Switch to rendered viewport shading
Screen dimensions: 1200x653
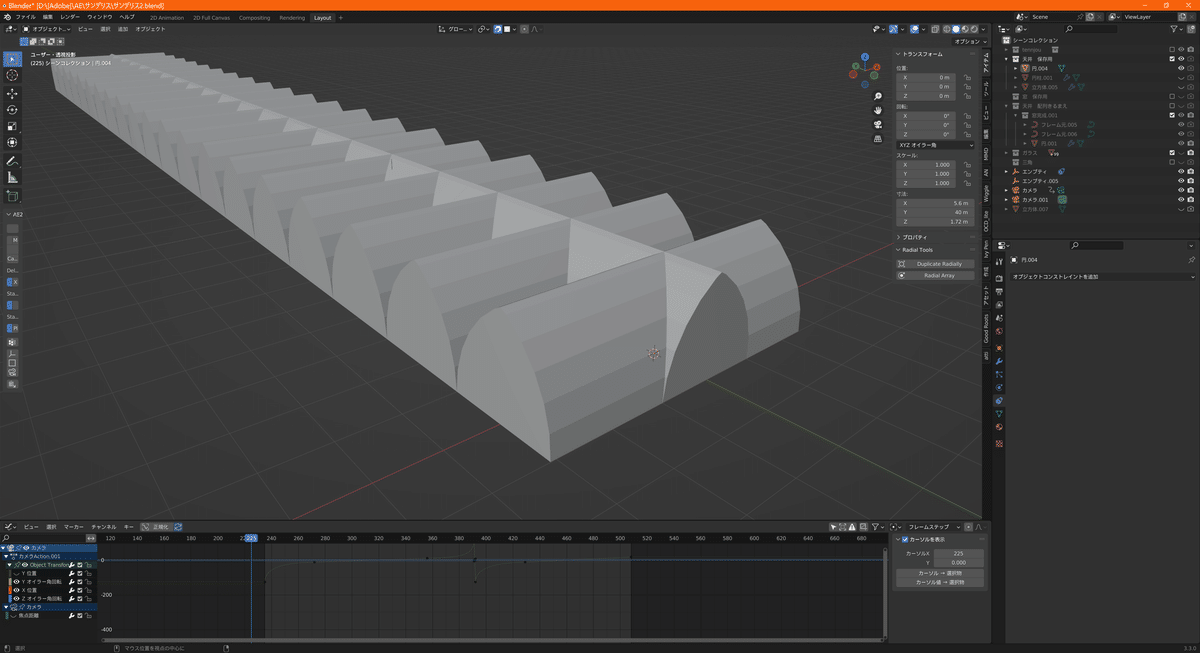click(x=975, y=29)
